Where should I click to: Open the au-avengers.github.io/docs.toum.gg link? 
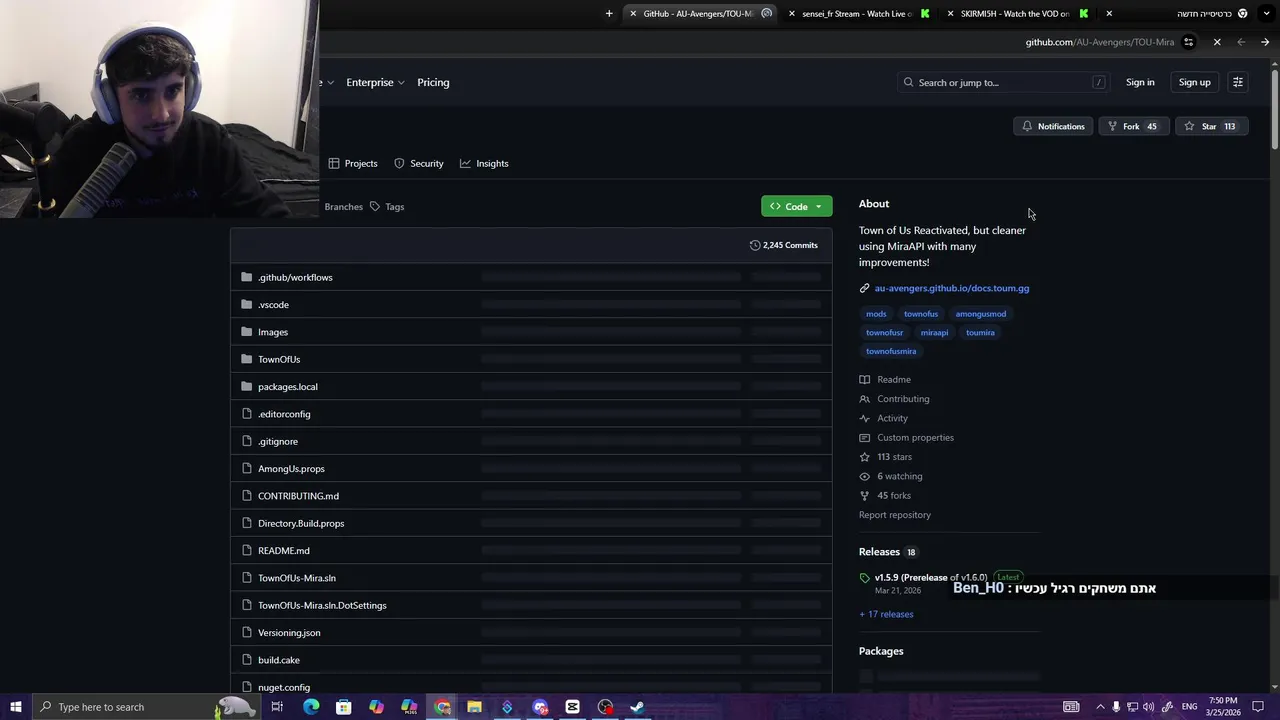pyautogui.click(x=952, y=288)
